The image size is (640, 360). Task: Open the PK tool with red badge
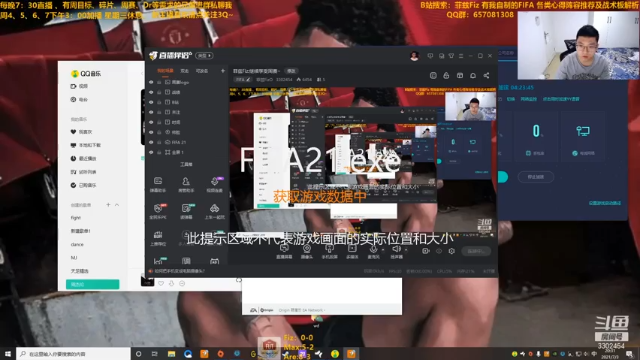pos(158,211)
